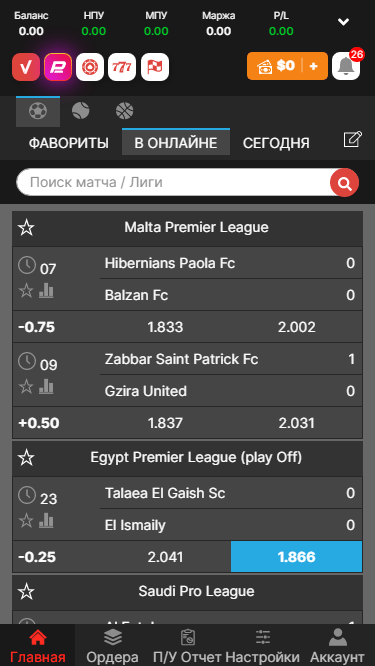
Task: Select the tennis ball sport icon
Action: coord(81,112)
